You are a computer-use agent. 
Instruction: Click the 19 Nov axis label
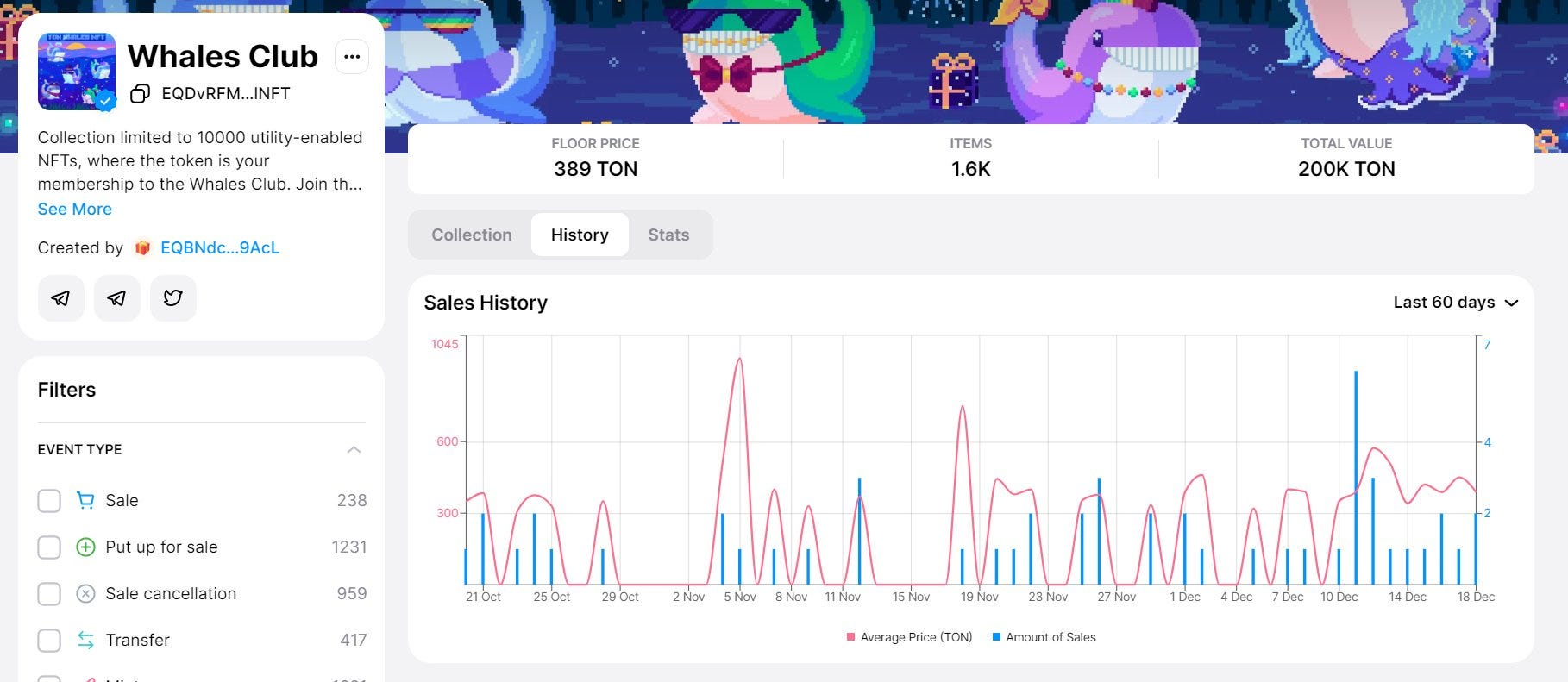[980, 597]
